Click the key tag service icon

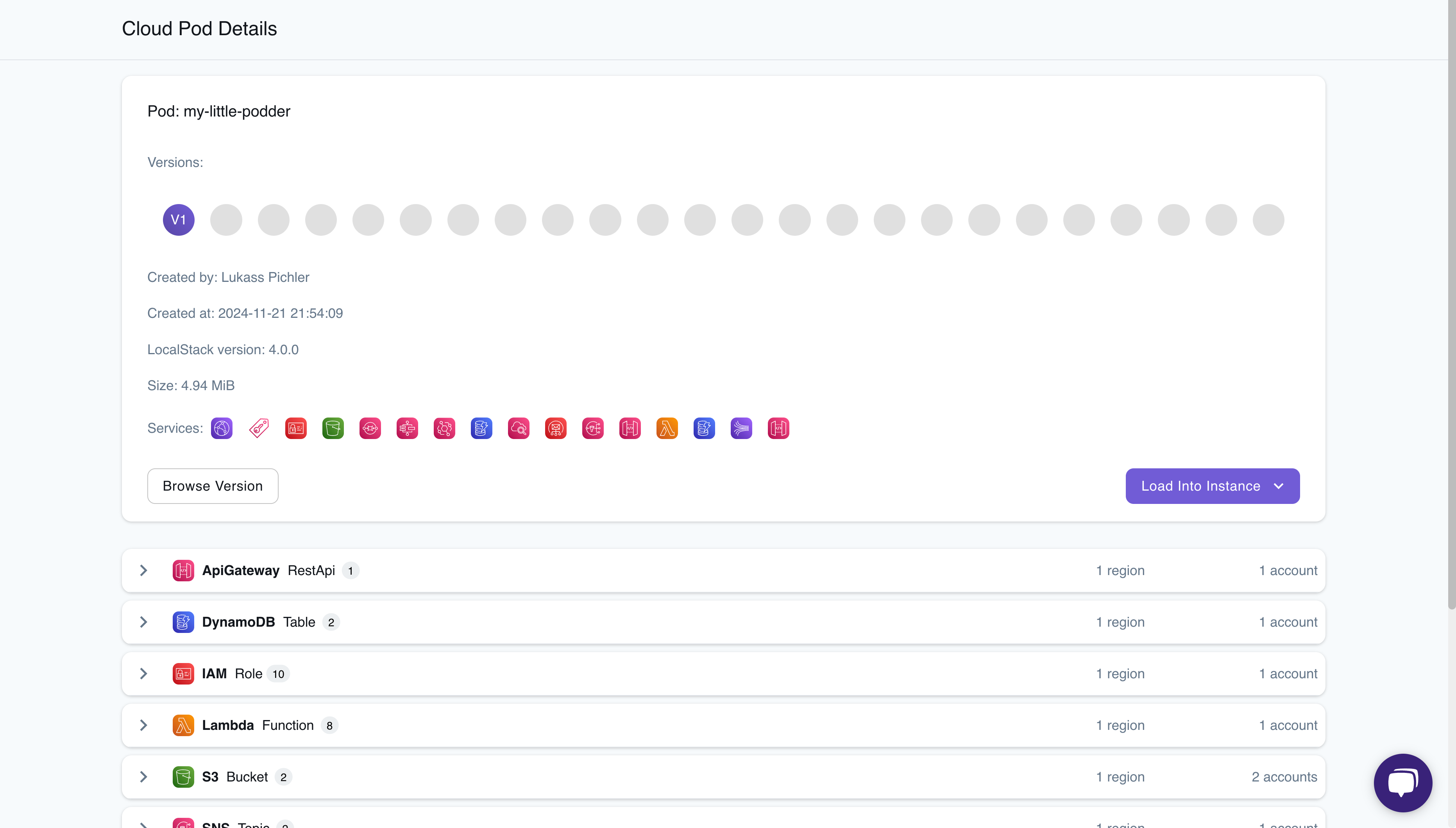pyautogui.click(x=259, y=428)
